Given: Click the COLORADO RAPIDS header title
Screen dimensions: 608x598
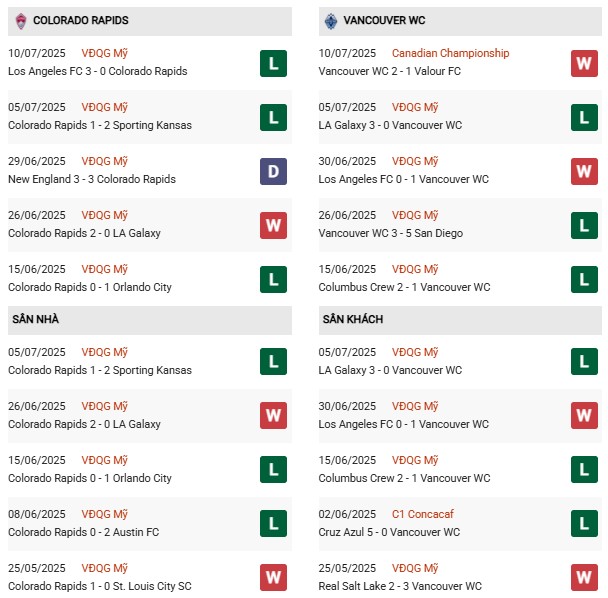Looking at the screenshot, I should [x=80, y=20].
